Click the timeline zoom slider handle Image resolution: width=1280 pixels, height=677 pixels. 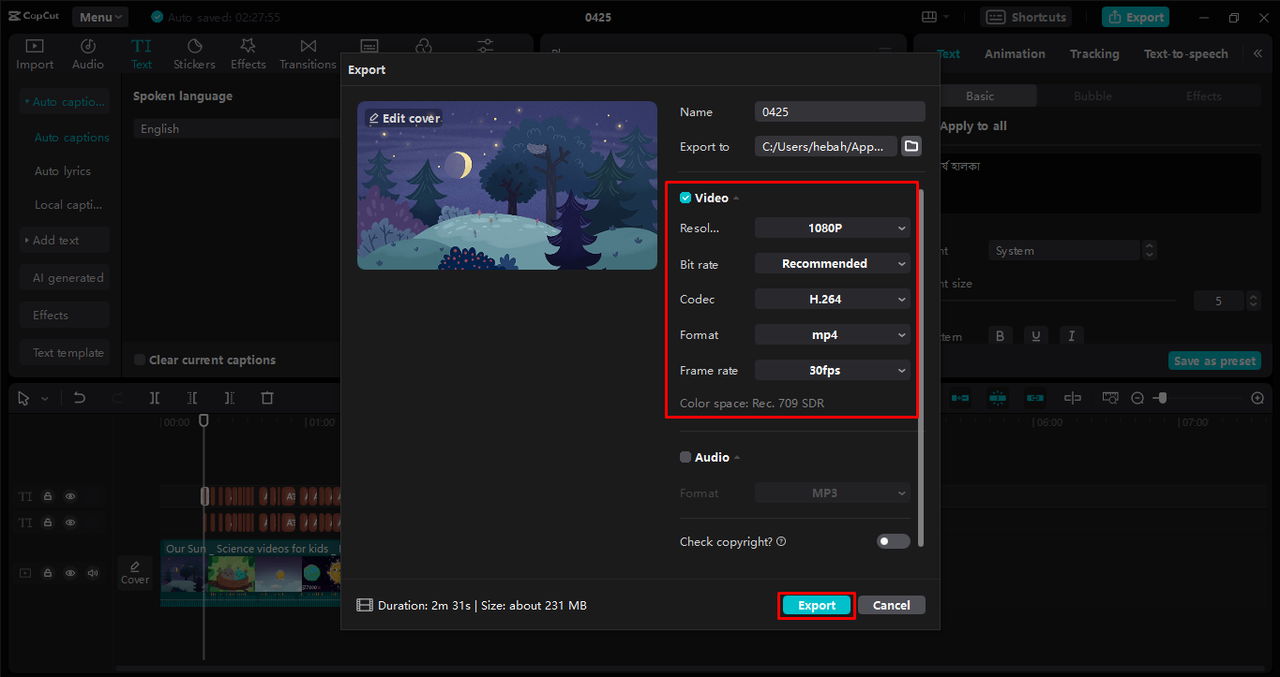1160,398
